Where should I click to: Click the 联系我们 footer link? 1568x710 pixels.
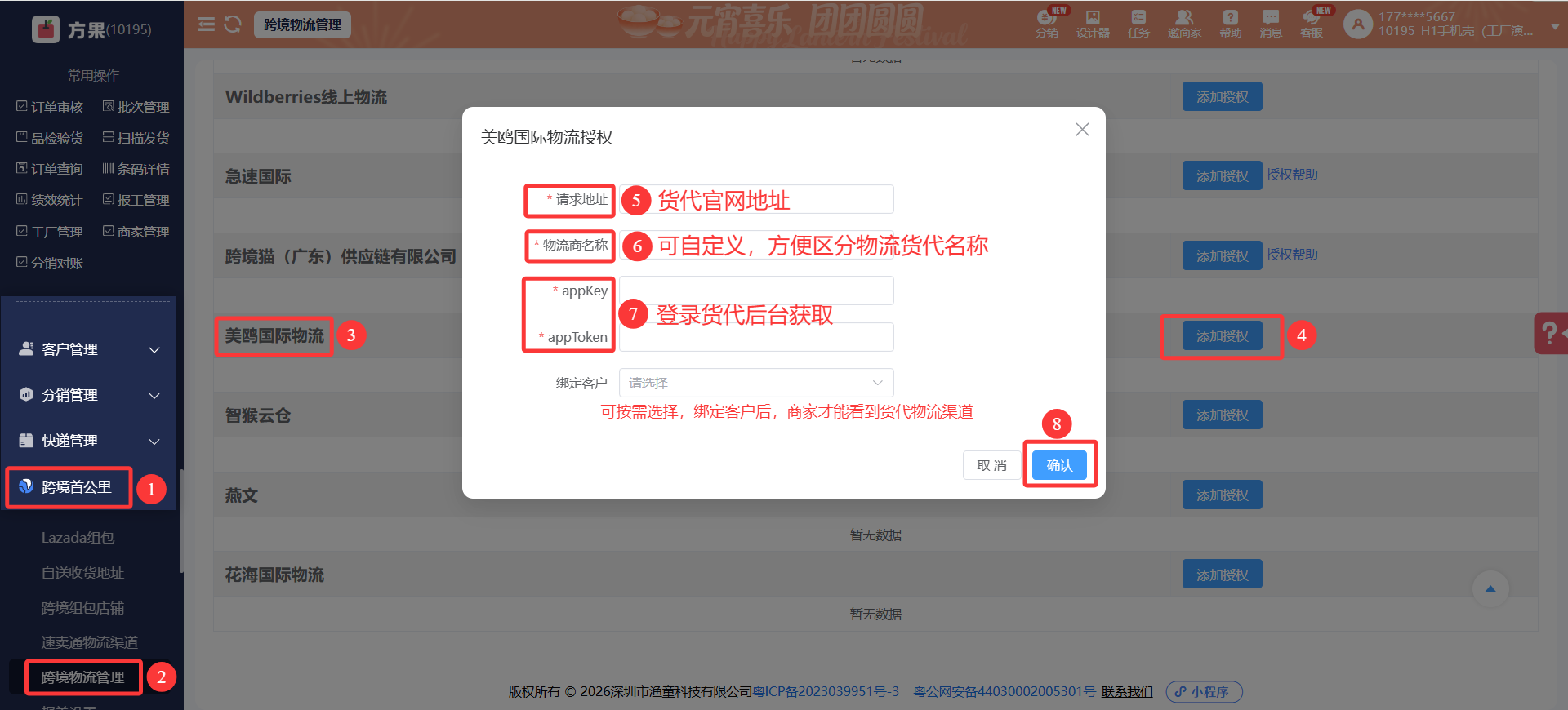[x=1127, y=691]
